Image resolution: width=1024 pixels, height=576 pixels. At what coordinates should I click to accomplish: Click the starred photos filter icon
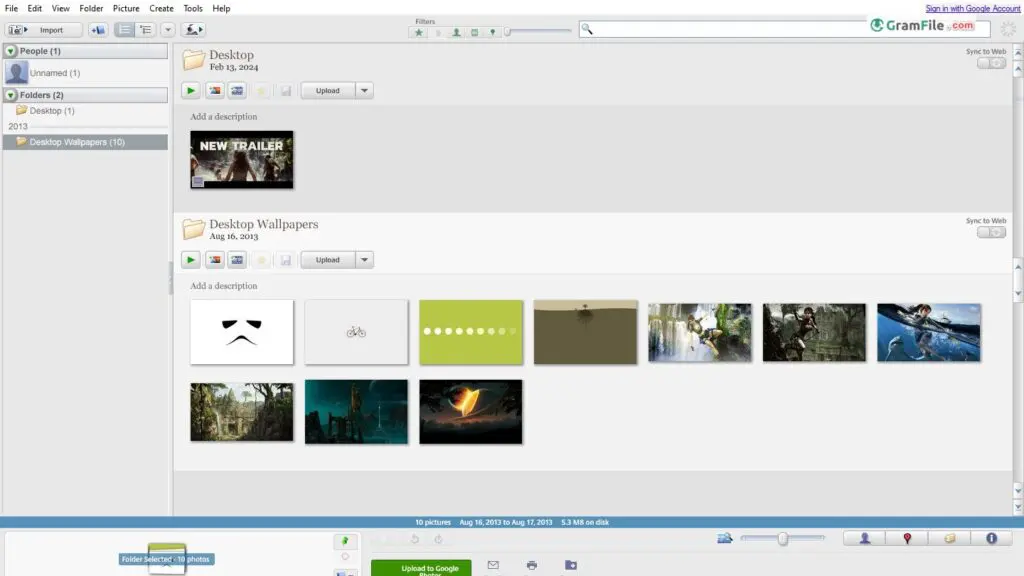[x=420, y=32]
